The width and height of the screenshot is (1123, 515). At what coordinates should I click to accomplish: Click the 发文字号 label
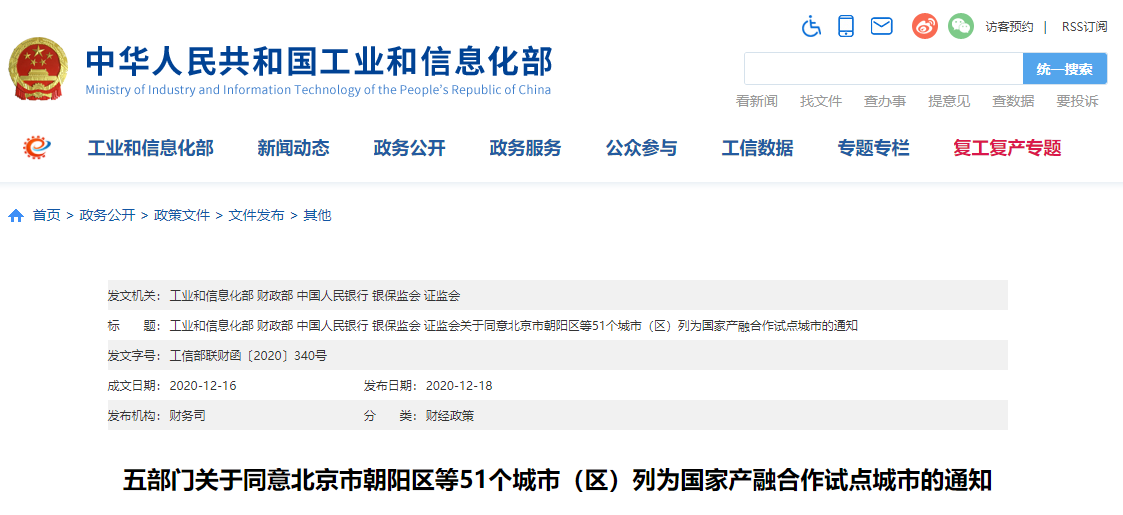pyautogui.click(x=135, y=355)
